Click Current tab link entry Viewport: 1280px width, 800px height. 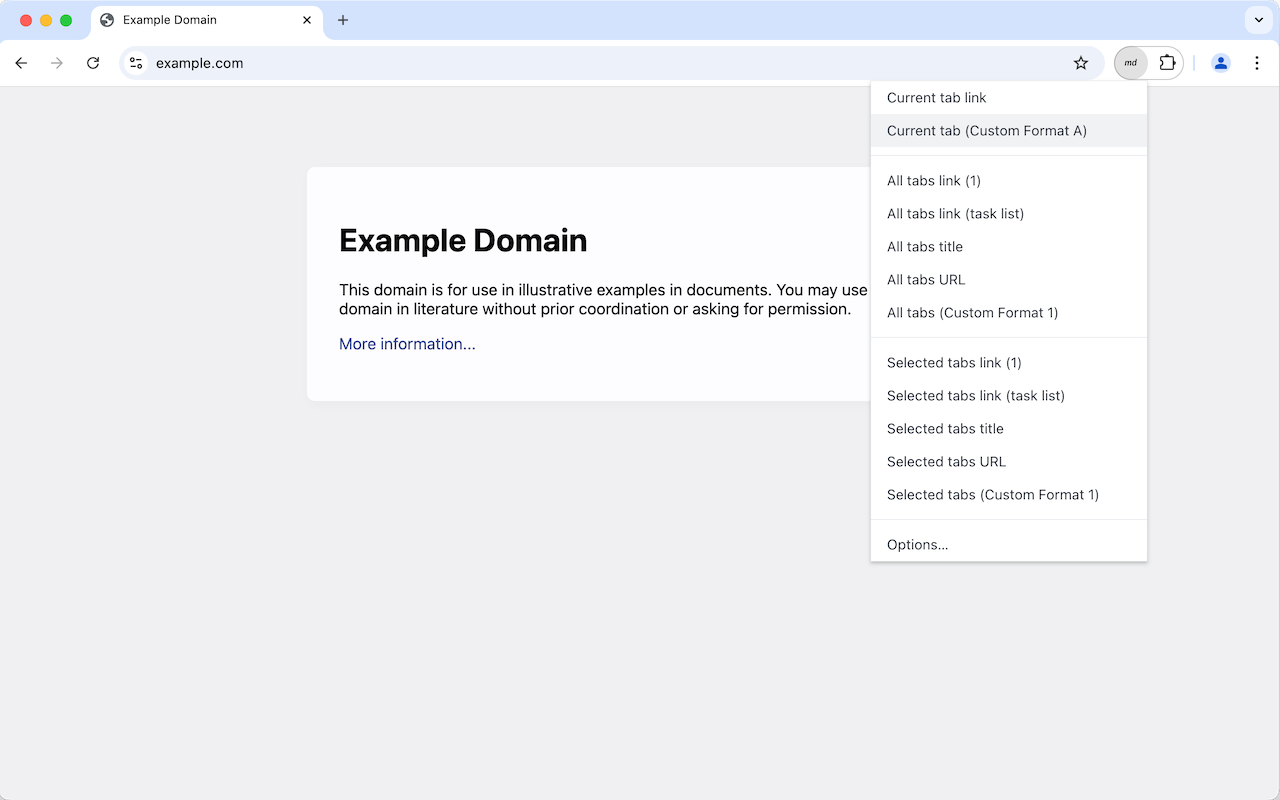tap(937, 97)
